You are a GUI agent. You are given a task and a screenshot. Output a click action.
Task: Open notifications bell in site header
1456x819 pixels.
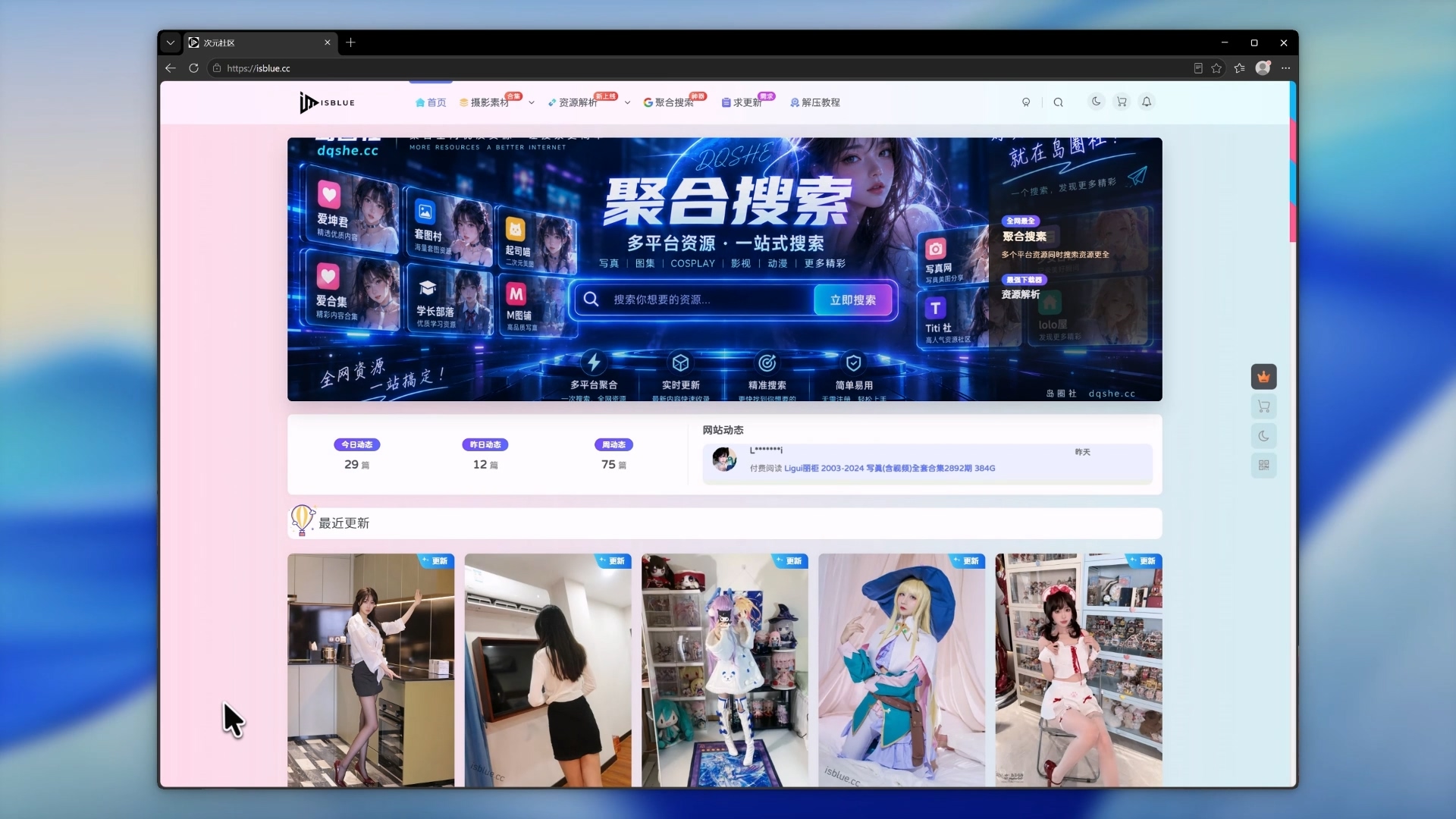coord(1147,102)
